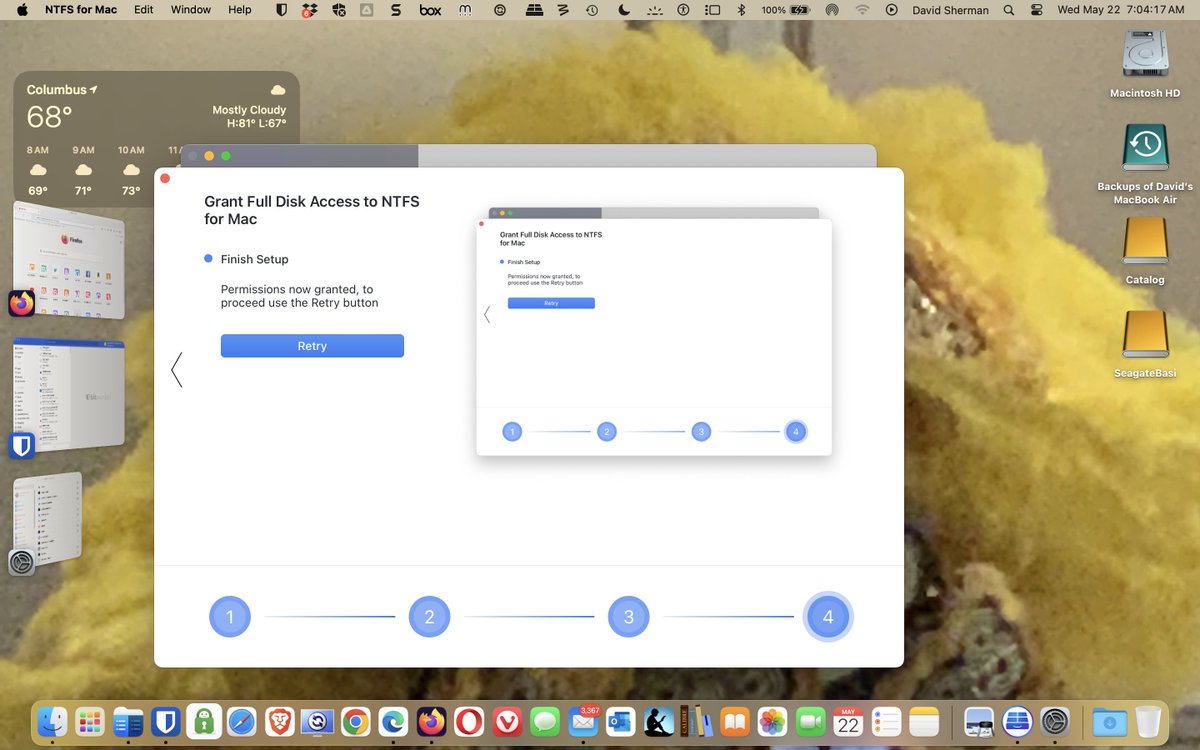The image size is (1200, 750).
Task: Open the Apple menu
Action: (22, 10)
